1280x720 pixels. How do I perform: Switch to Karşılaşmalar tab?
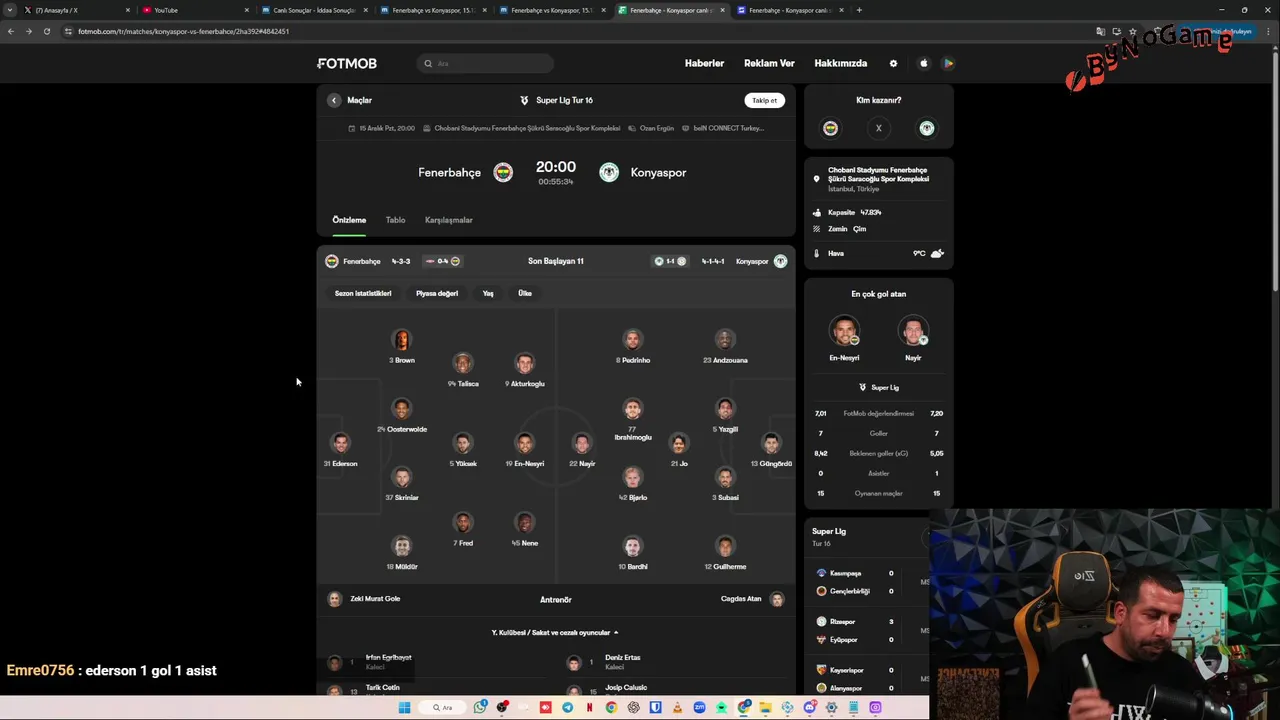pyautogui.click(x=449, y=220)
